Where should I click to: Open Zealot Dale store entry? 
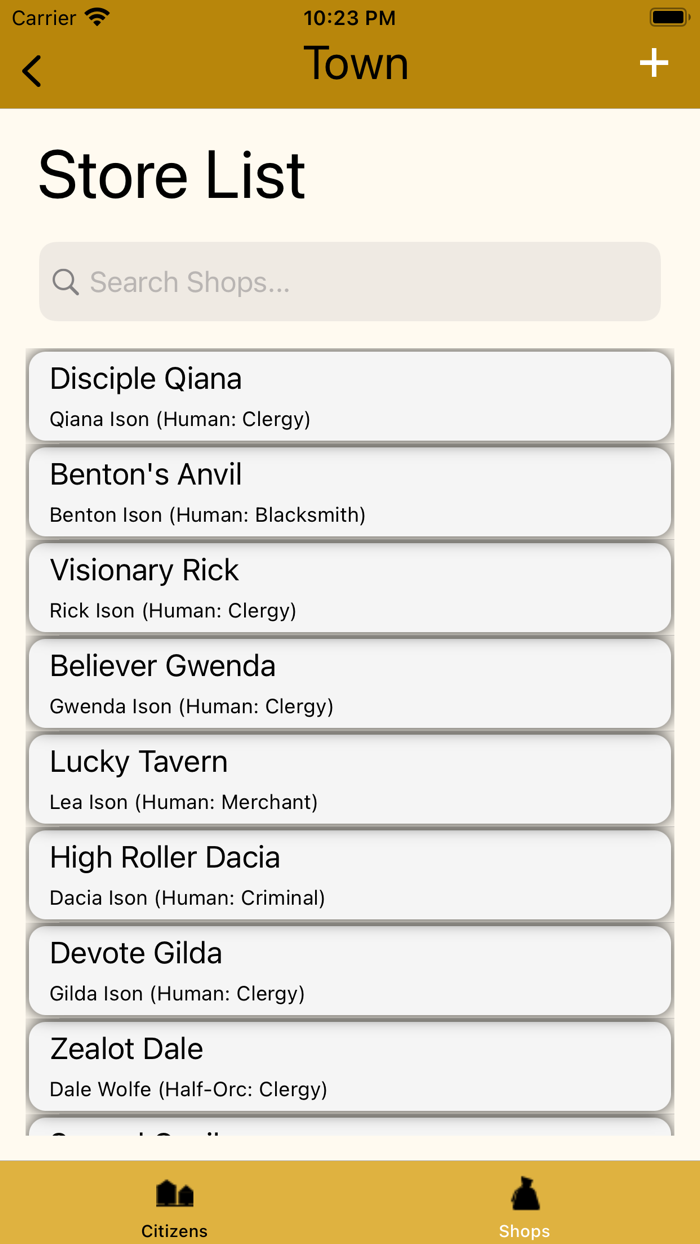(350, 1067)
